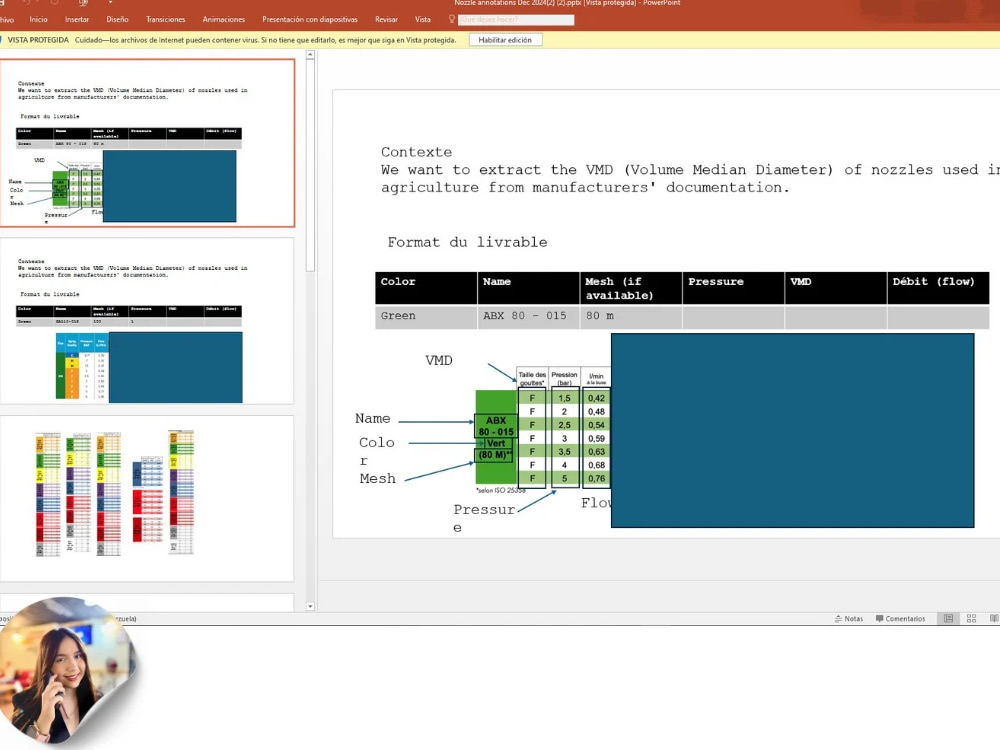Screen dimensions: 1000x750
Task: Switch to the Revisar tab
Action: (386, 19)
